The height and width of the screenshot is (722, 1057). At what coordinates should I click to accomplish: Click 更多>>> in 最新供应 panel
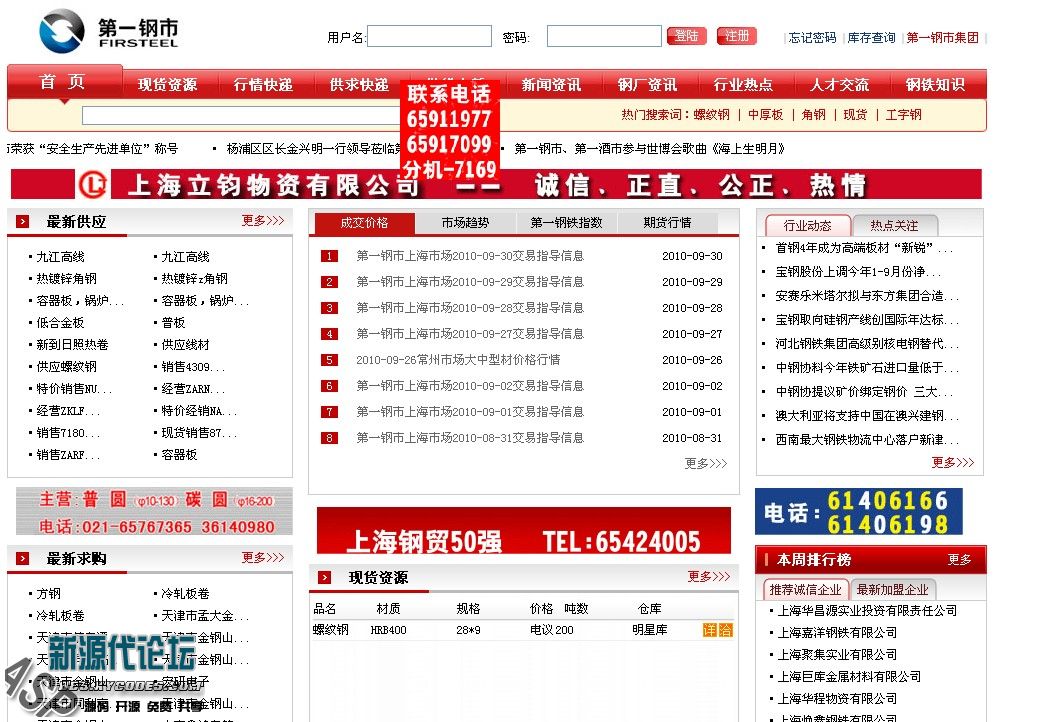[x=263, y=220]
